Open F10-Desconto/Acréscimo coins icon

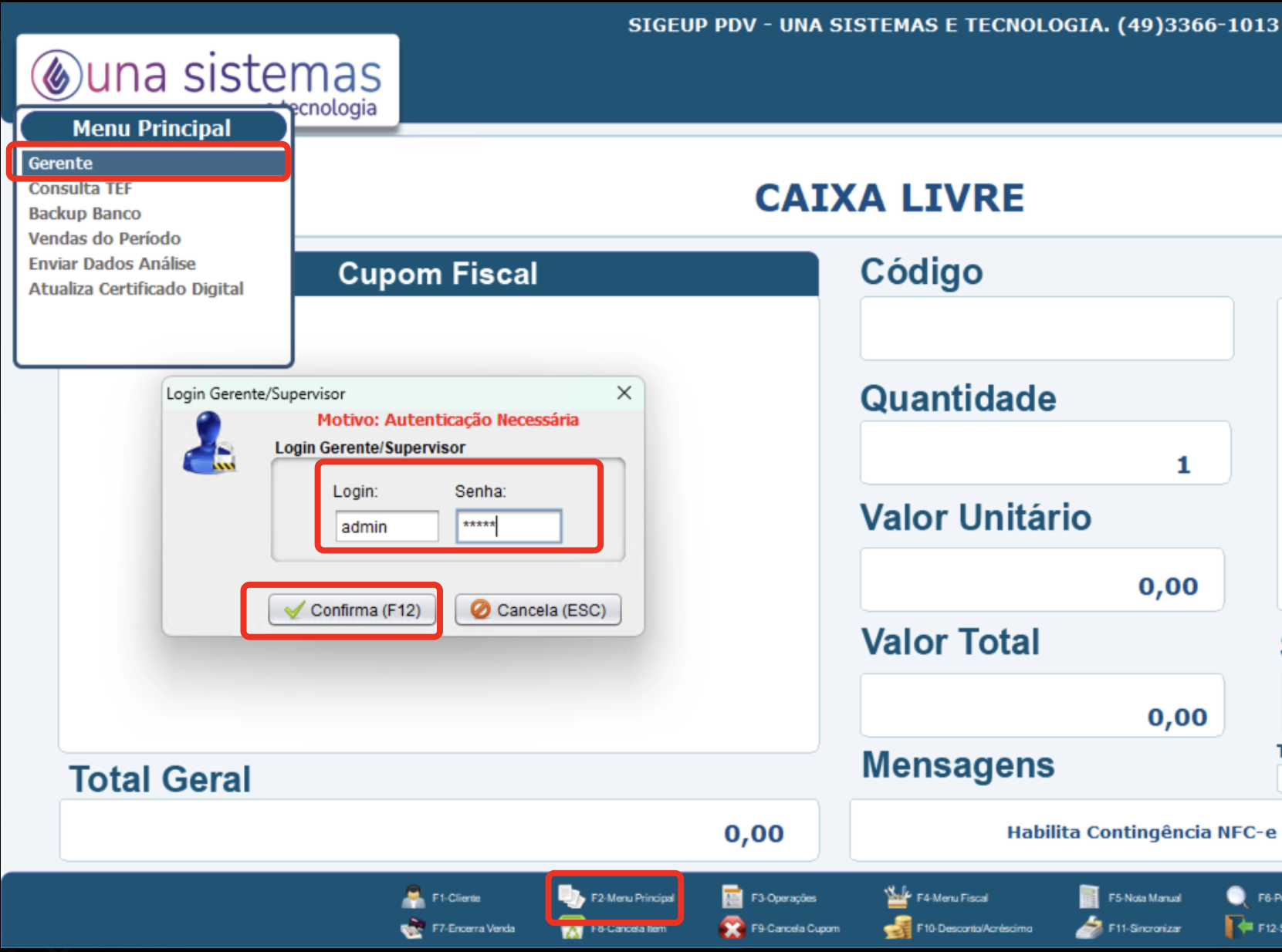(897, 927)
